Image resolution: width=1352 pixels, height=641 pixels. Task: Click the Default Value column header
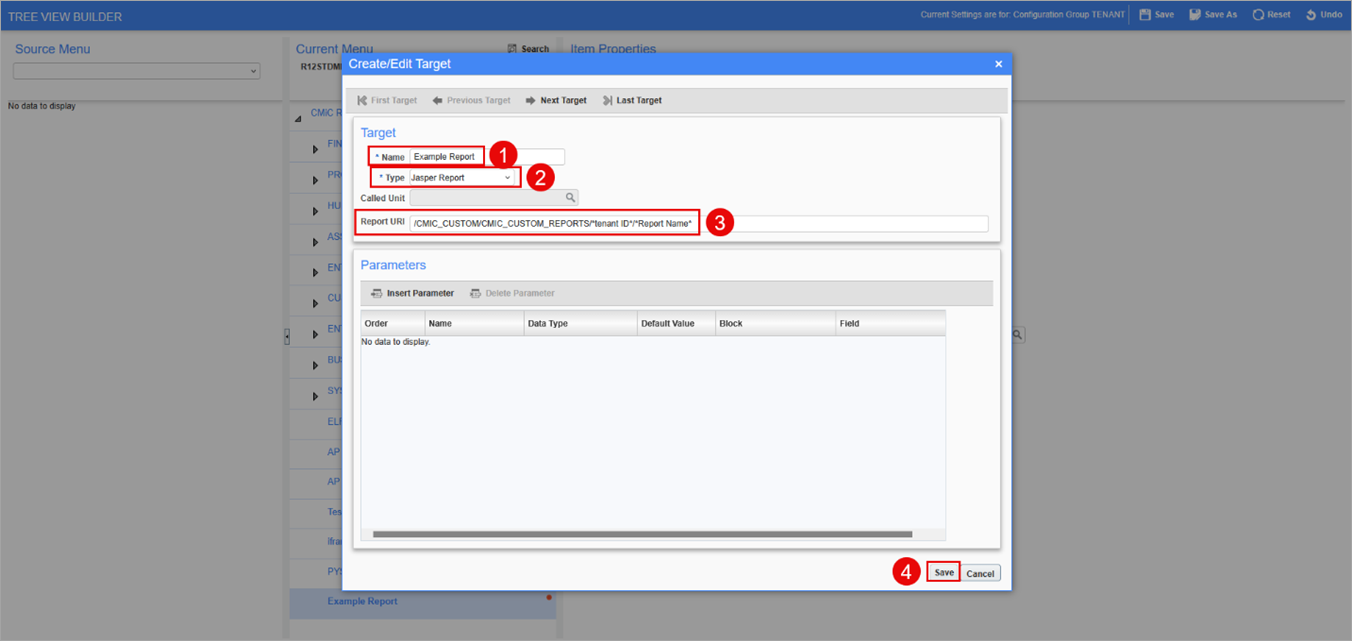(677, 324)
